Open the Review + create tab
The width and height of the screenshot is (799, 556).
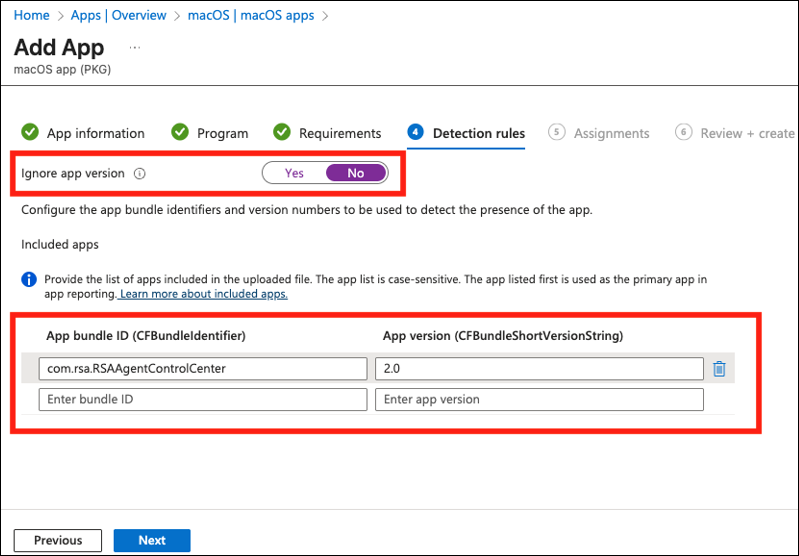[x=747, y=133]
